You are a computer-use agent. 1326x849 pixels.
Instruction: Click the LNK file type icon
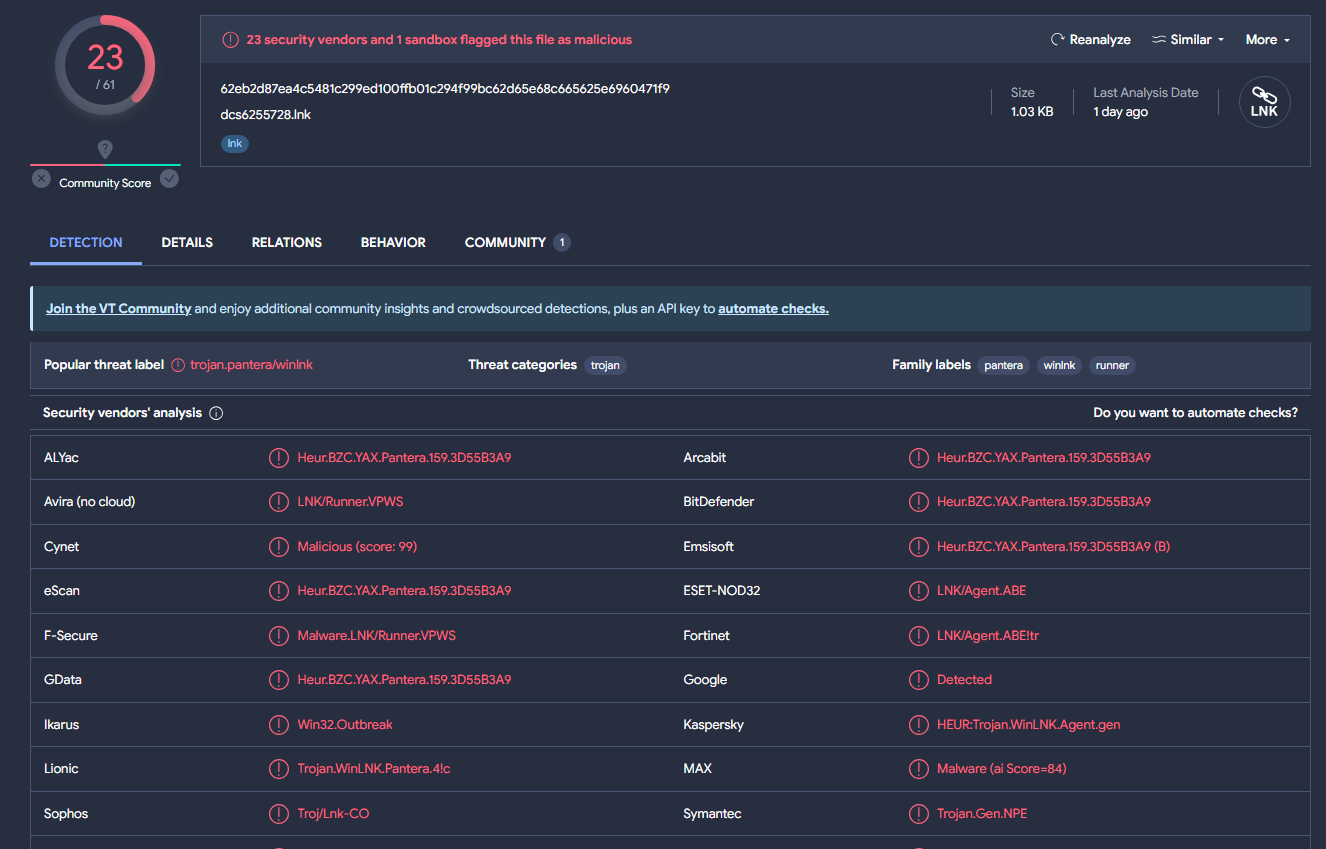[x=1264, y=101]
